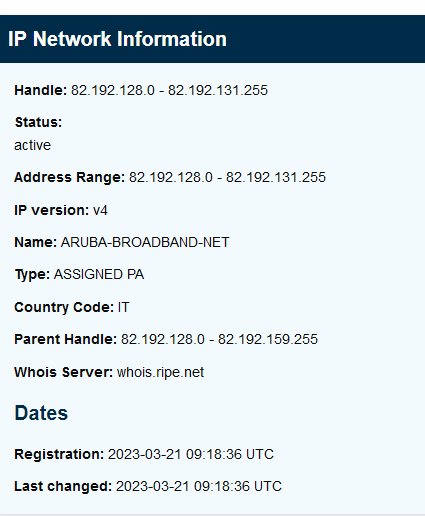Screen dimensions: 425x516
Task: Click the Last changed timestamp value
Action: tap(199, 486)
